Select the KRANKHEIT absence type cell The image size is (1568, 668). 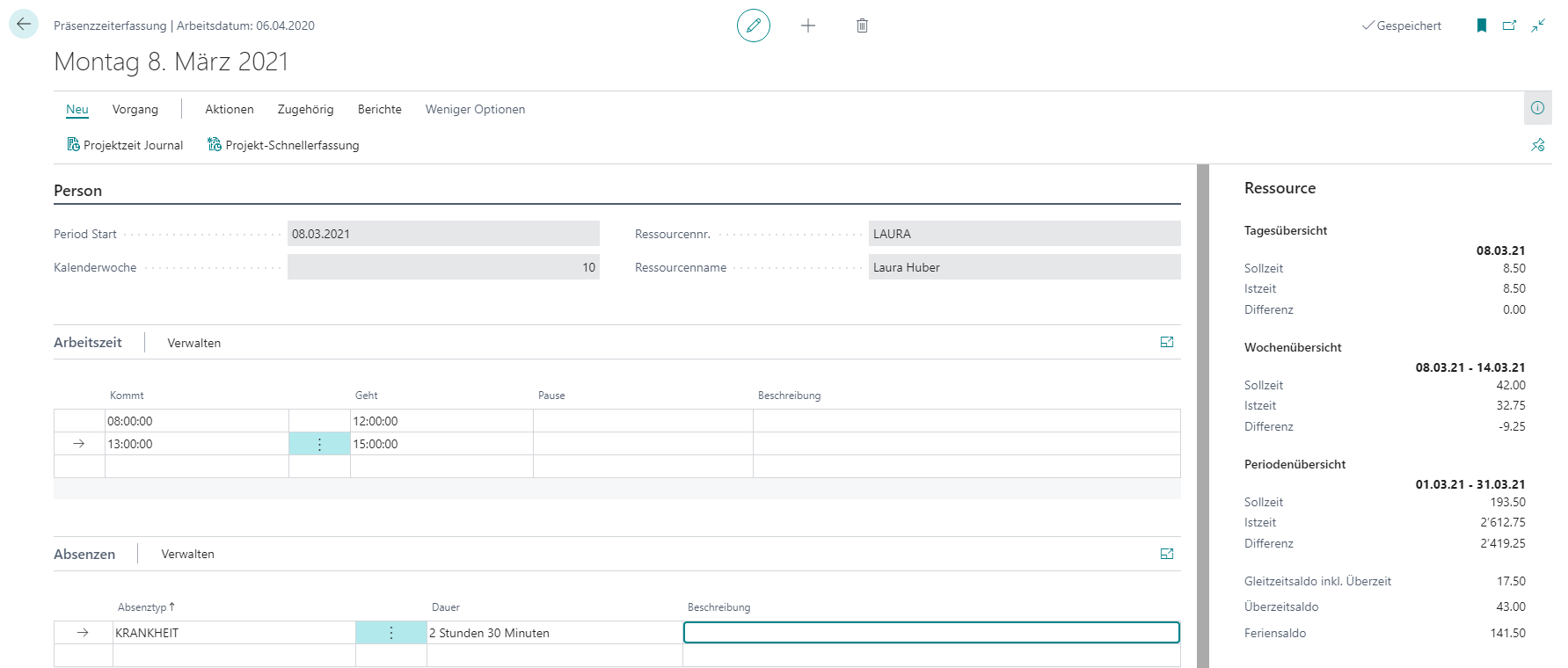[234, 633]
